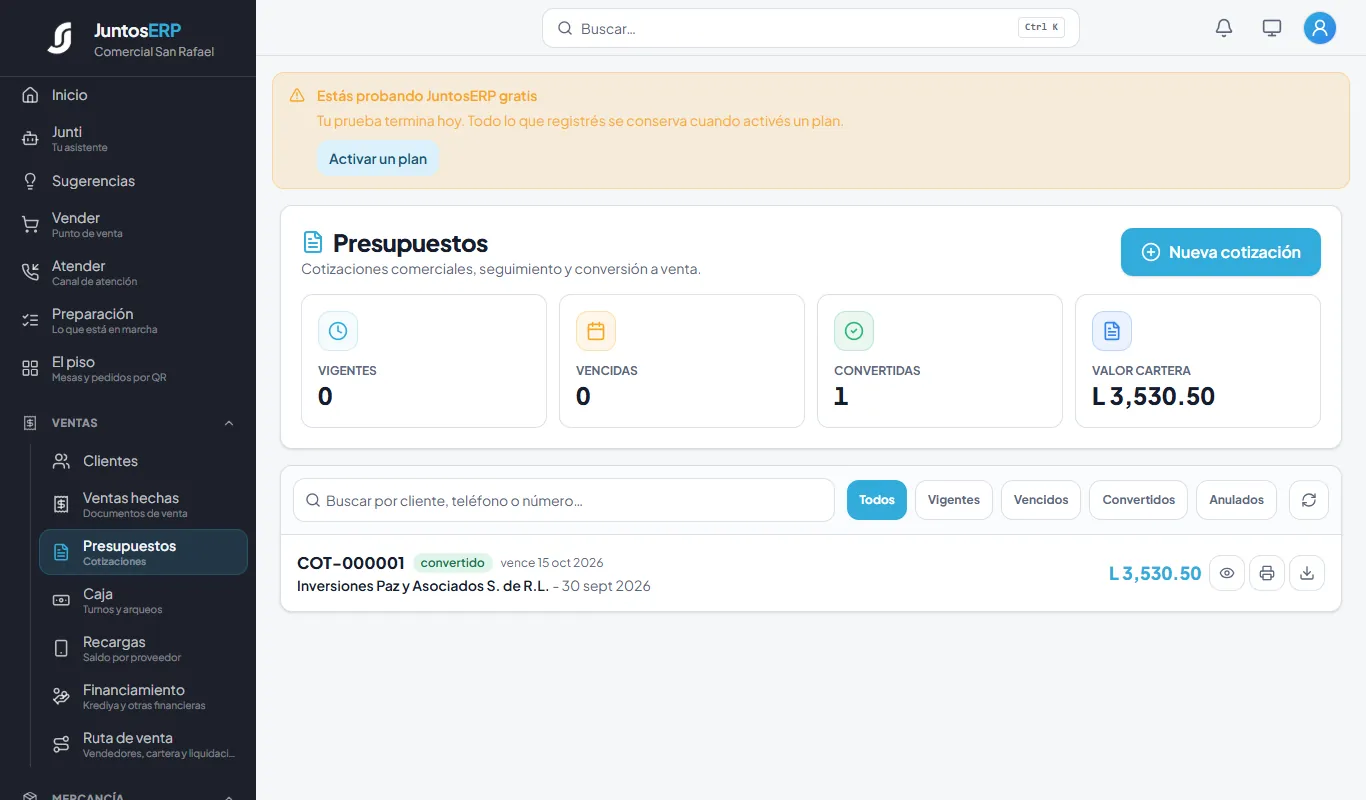This screenshot has width=1366, height=800.
Task: Print quotation COT-000001
Action: [1267, 573]
